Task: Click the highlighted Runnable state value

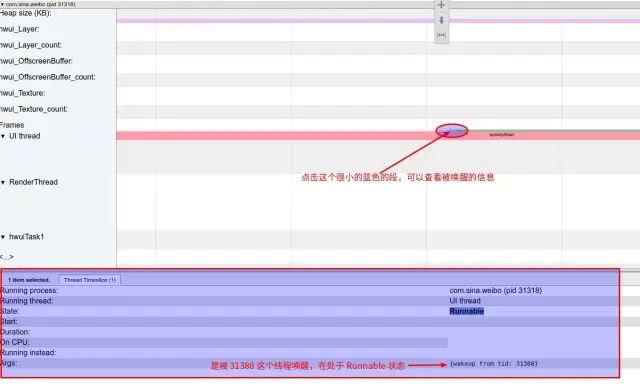Action: coord(467,311)
